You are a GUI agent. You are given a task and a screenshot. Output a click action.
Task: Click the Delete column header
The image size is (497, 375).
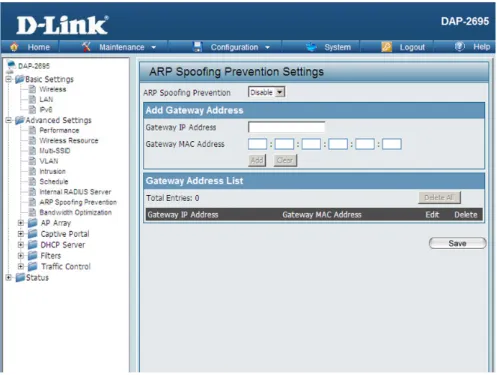coord(466,215)
